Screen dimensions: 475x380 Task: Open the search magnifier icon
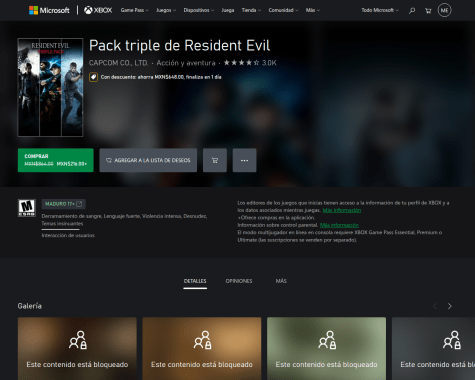pos(412,11)
